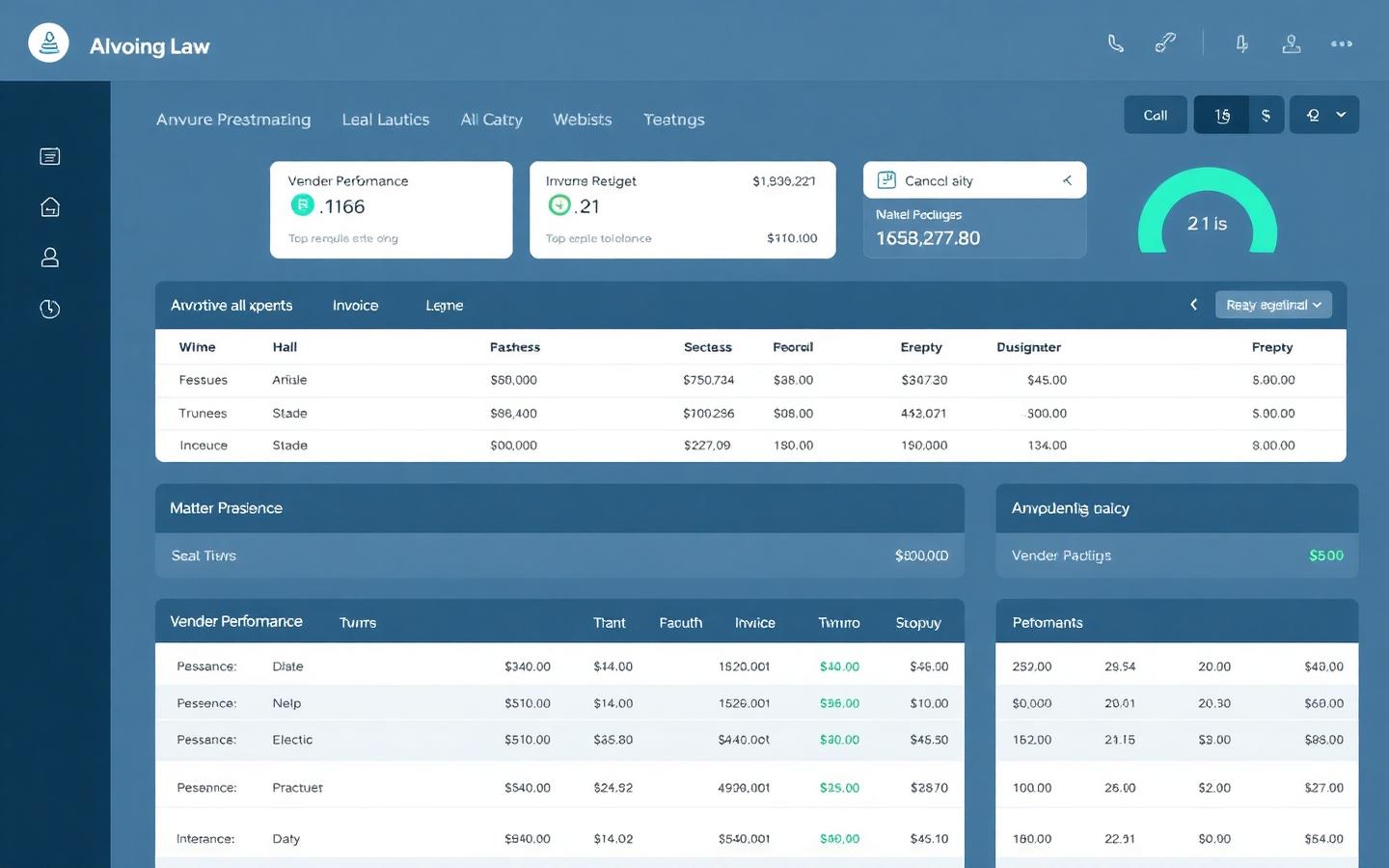Open the person sidebar icon
The width and height of the screenshot is (1389, 868).
point(50,258)
